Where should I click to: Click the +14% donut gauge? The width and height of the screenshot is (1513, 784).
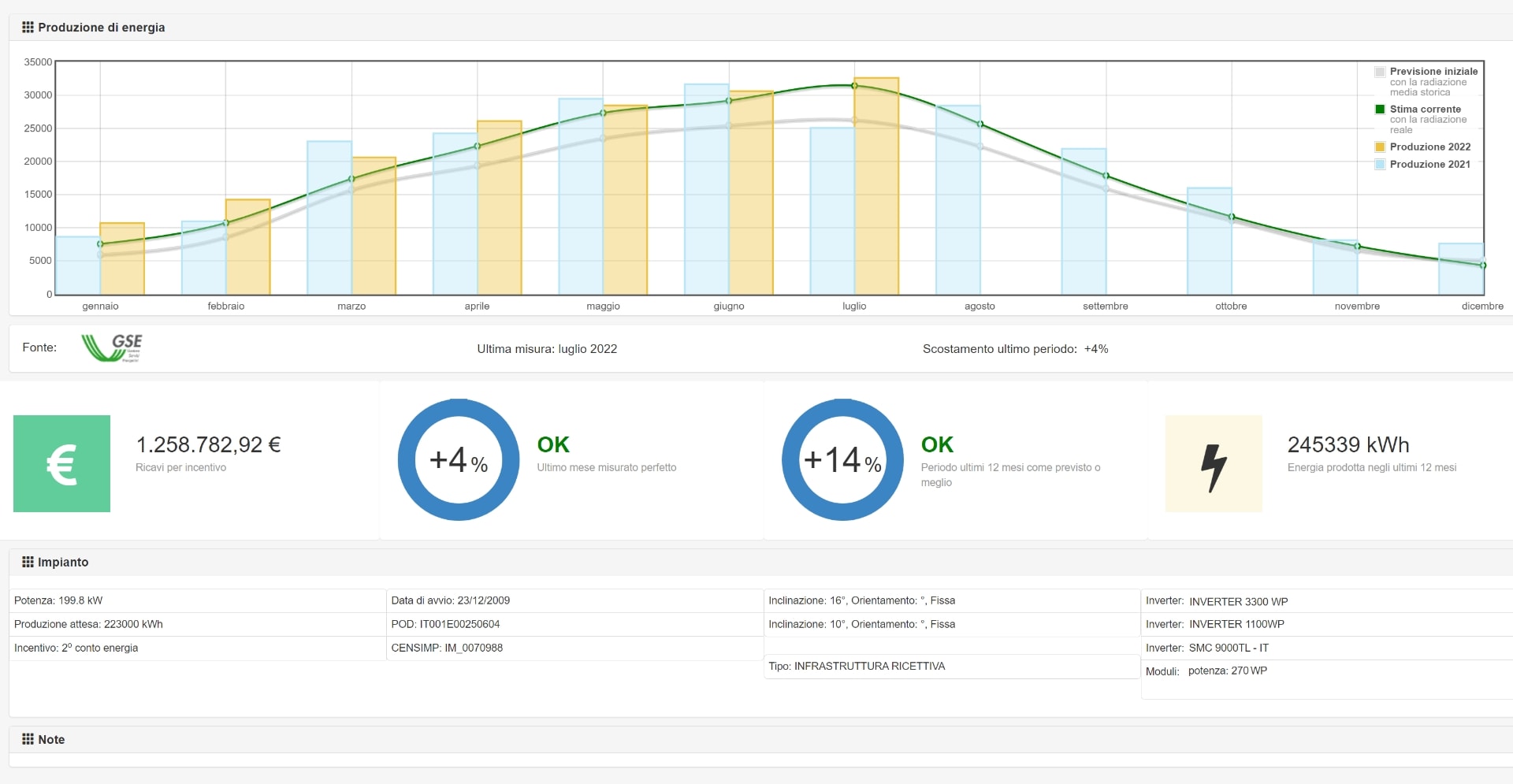842,460
